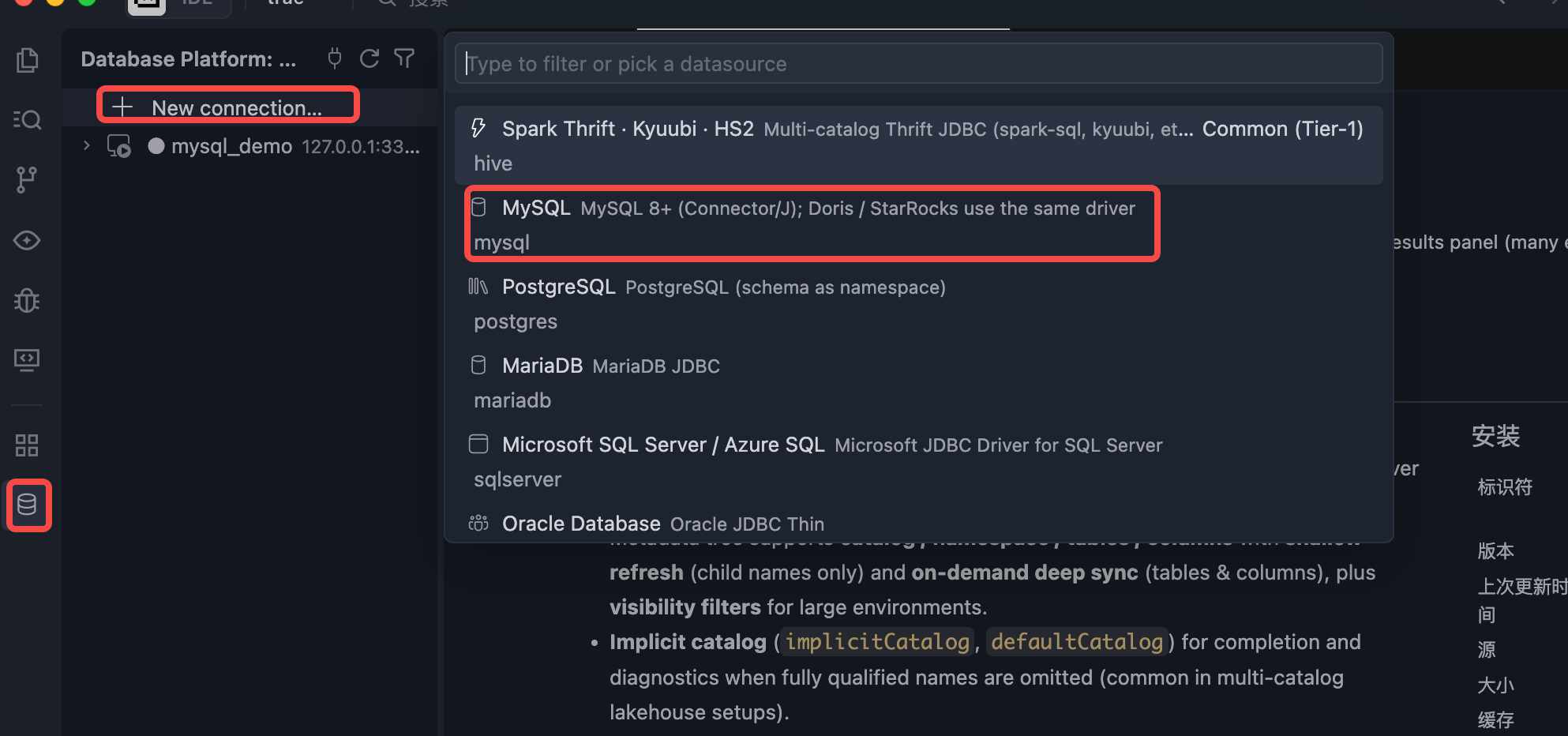Viewport: 1568px width, 736px height.
Task: Select the Oracle Database JDBC Thin entry
Action: click(918, 523)
